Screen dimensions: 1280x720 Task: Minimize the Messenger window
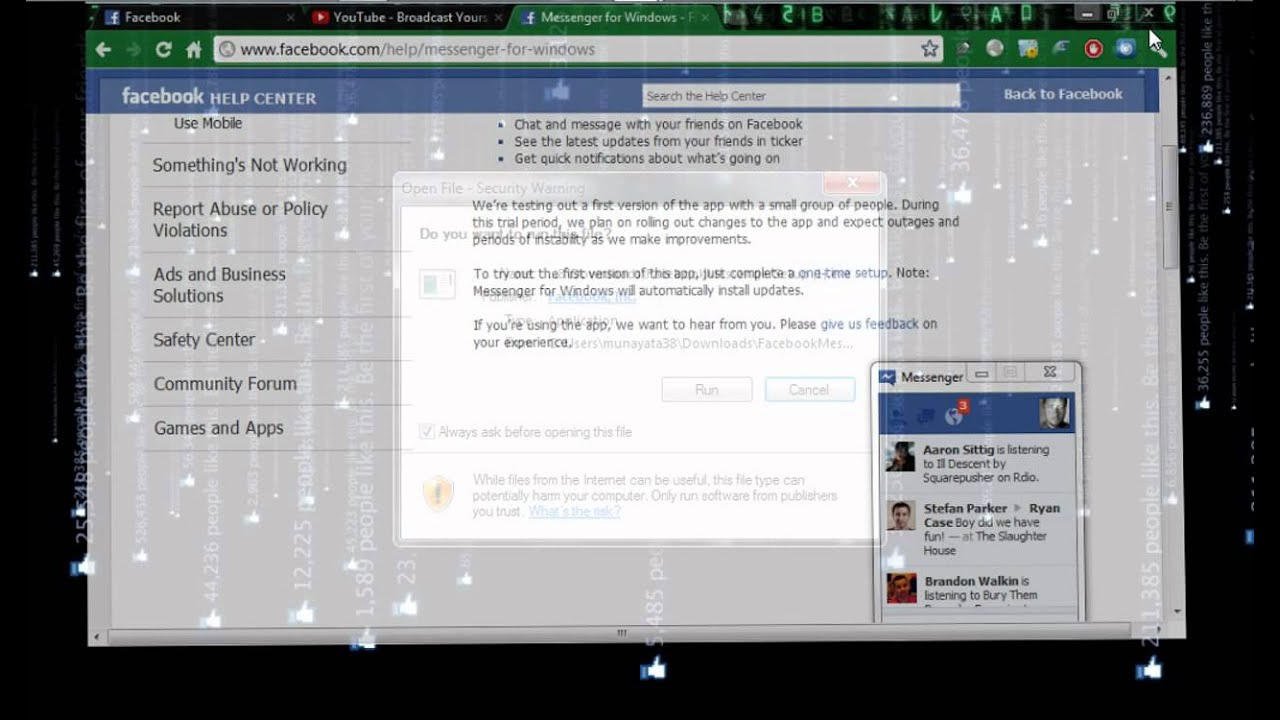pos(982,373)
